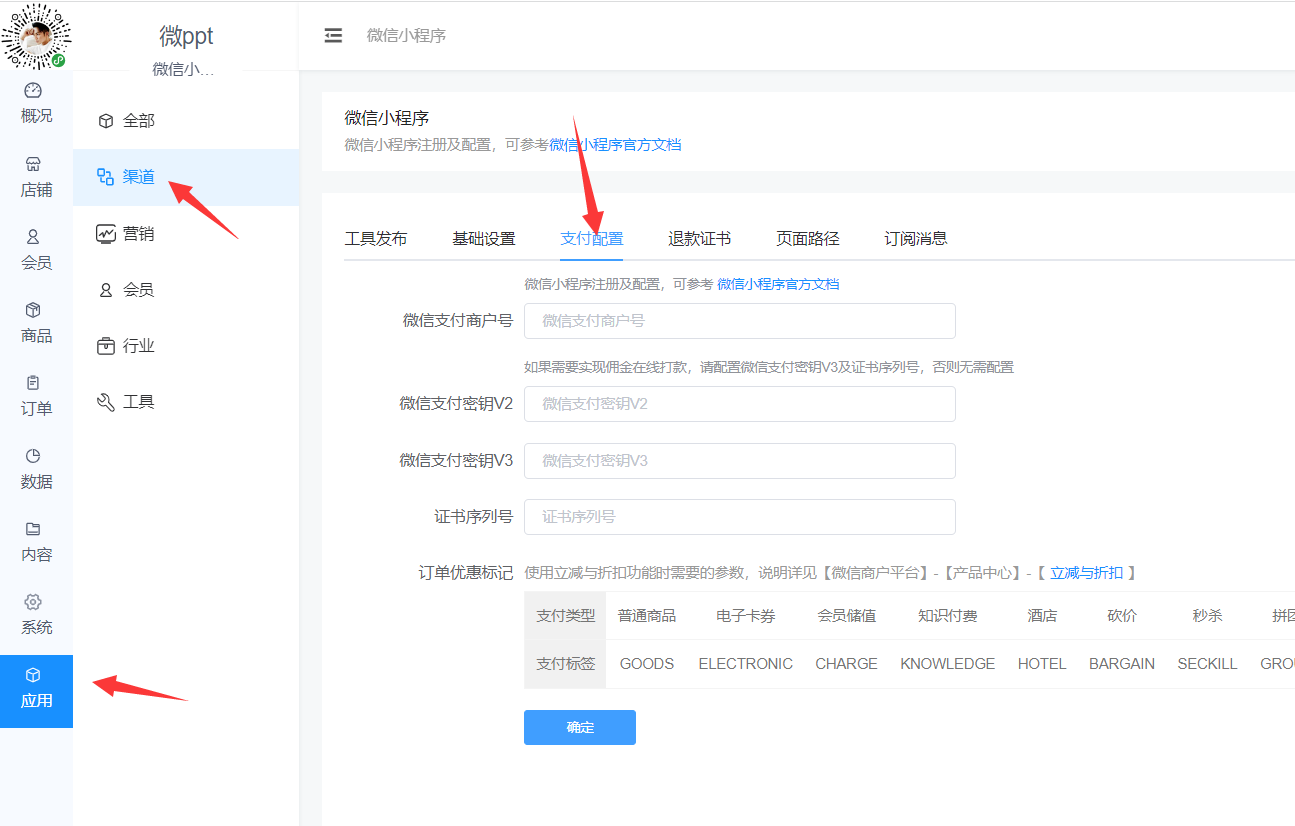The image size is (1295, 826).
Task: Open the 商品 products icon in the sidebar
Action: tap(33, 310)
